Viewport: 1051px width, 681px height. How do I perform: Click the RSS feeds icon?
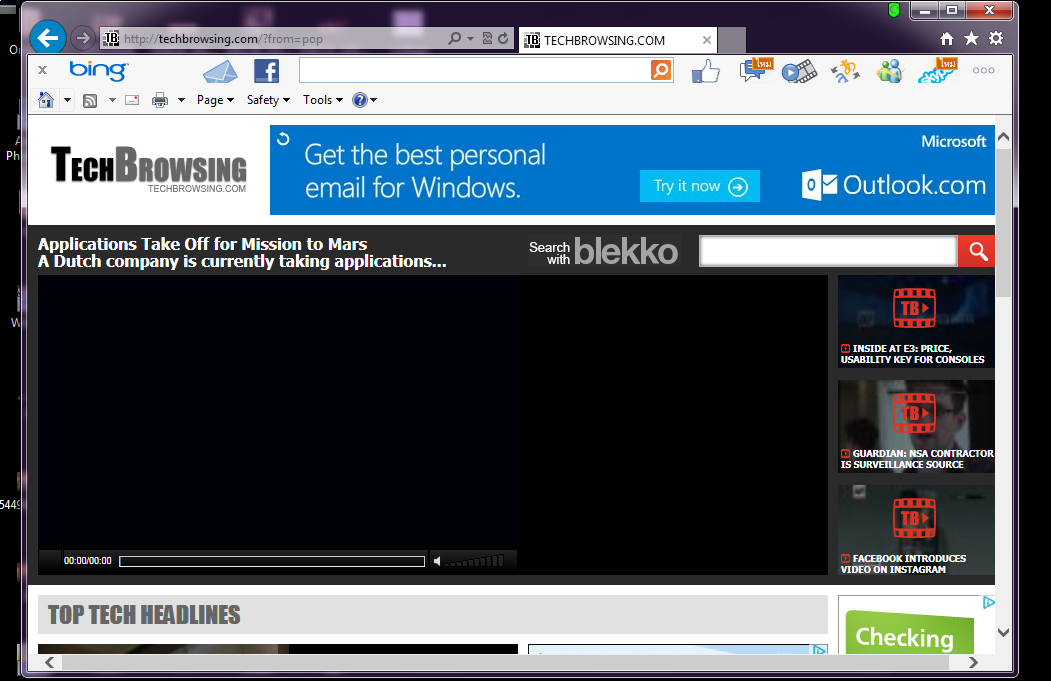pos(90,101)
